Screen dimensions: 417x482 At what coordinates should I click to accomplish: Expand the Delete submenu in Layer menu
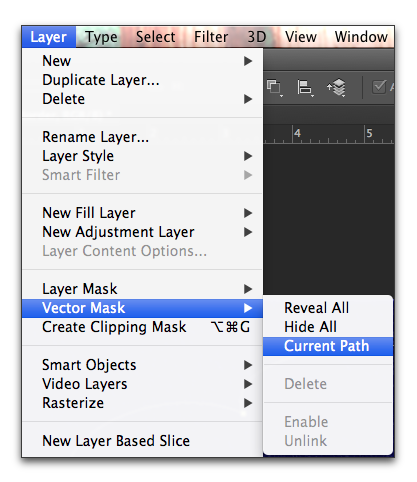coord(142,99)
